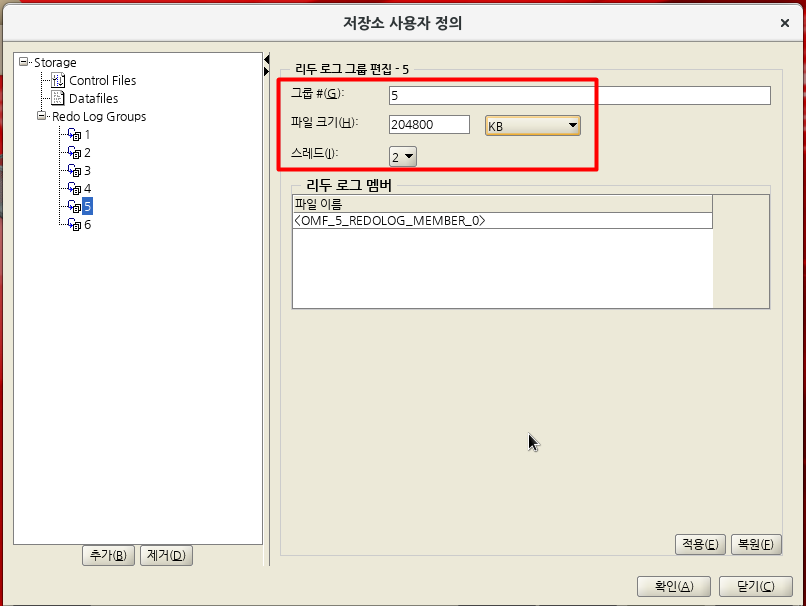The image size is (806, 606).
Task: Click the file size field showing 204800
Action: click(429, 124)
